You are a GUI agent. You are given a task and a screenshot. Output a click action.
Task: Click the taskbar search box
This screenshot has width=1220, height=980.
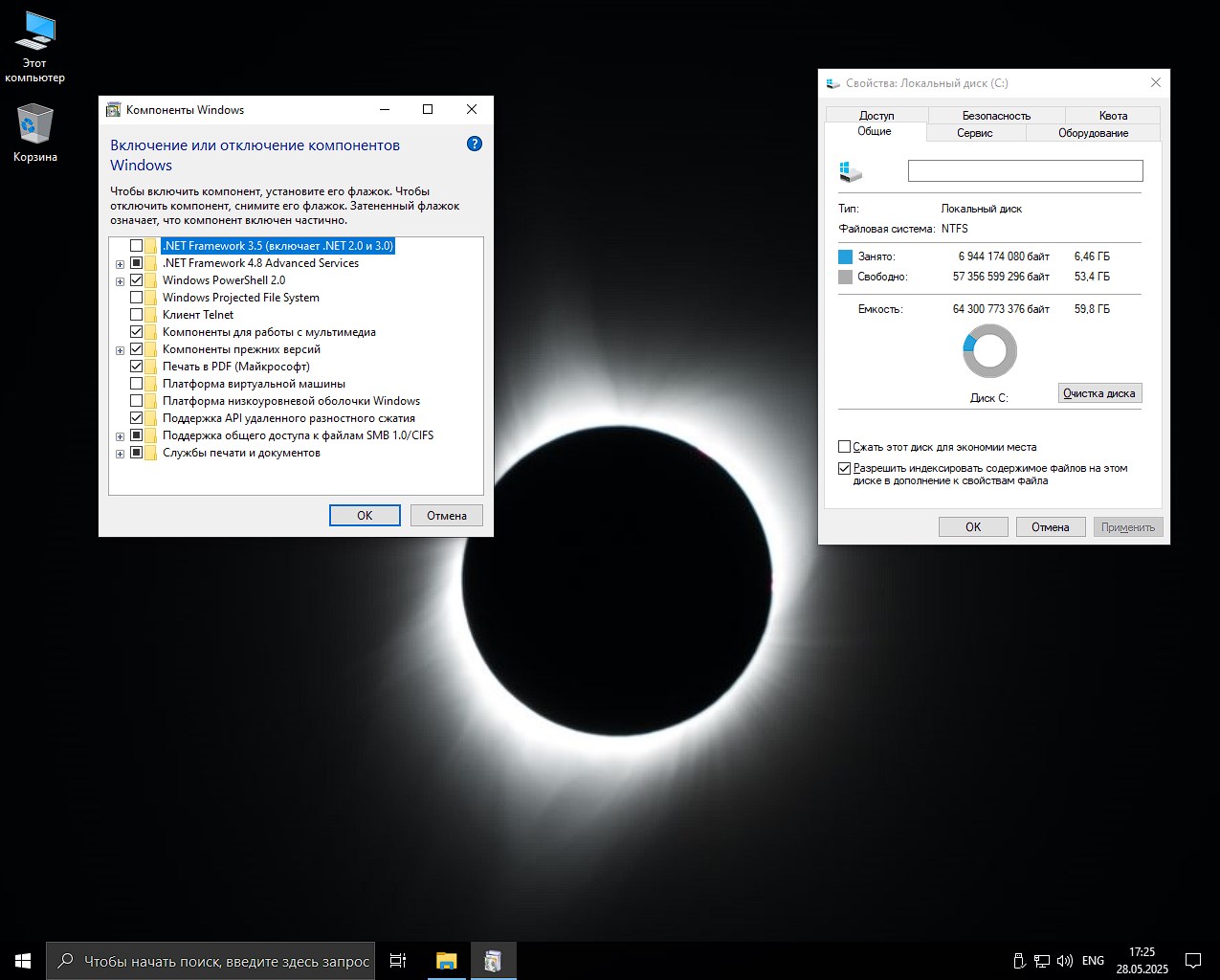pos(211,961)
